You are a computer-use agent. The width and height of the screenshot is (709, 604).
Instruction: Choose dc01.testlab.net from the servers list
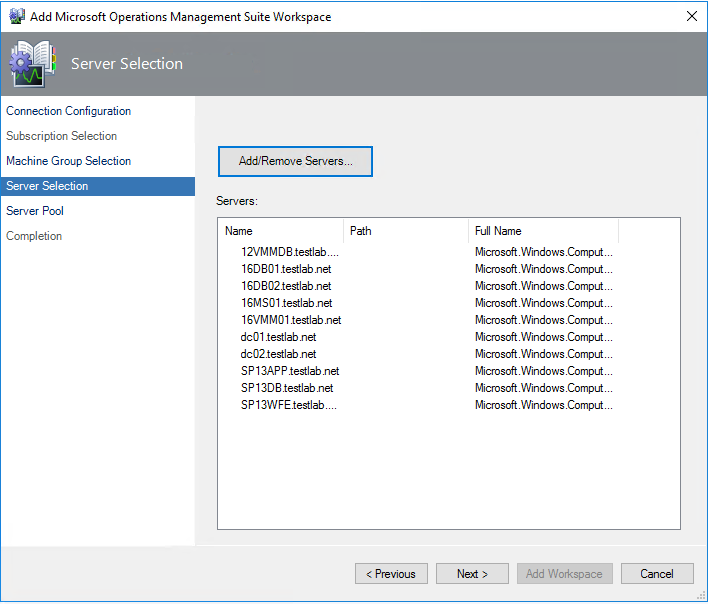(278, 337)
